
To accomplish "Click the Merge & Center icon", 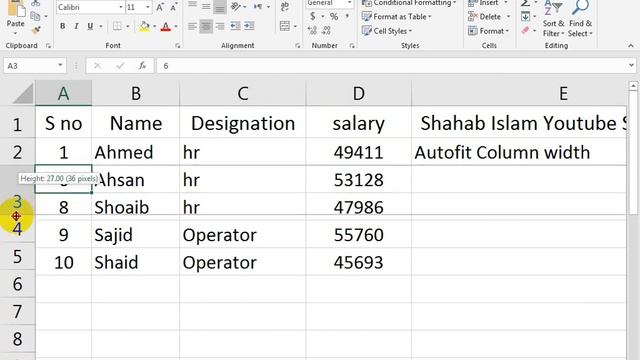I will [284, 26].
